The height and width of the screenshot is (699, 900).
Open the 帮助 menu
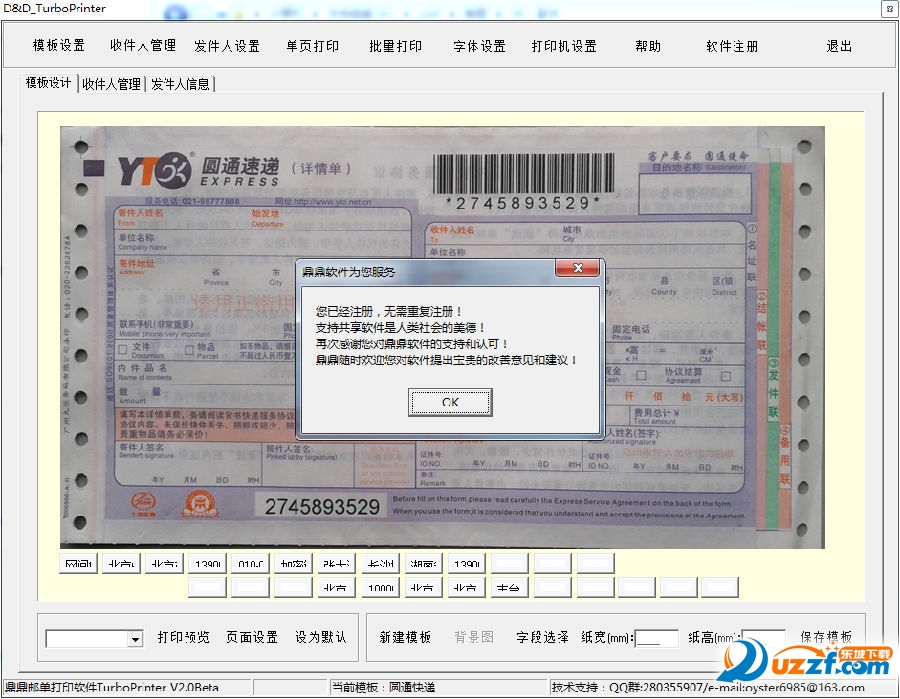click(648, 46)
